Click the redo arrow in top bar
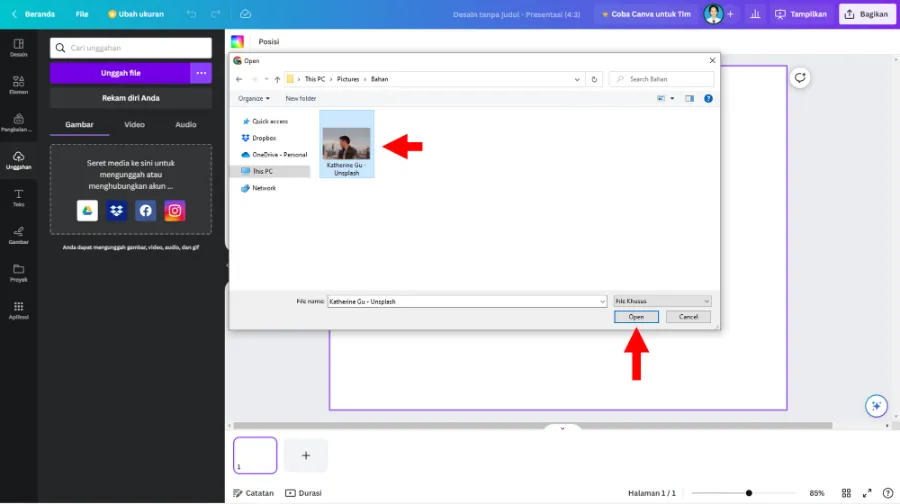Image resolution: width=900 pixels, height=504 pixels. pos(215,14)
